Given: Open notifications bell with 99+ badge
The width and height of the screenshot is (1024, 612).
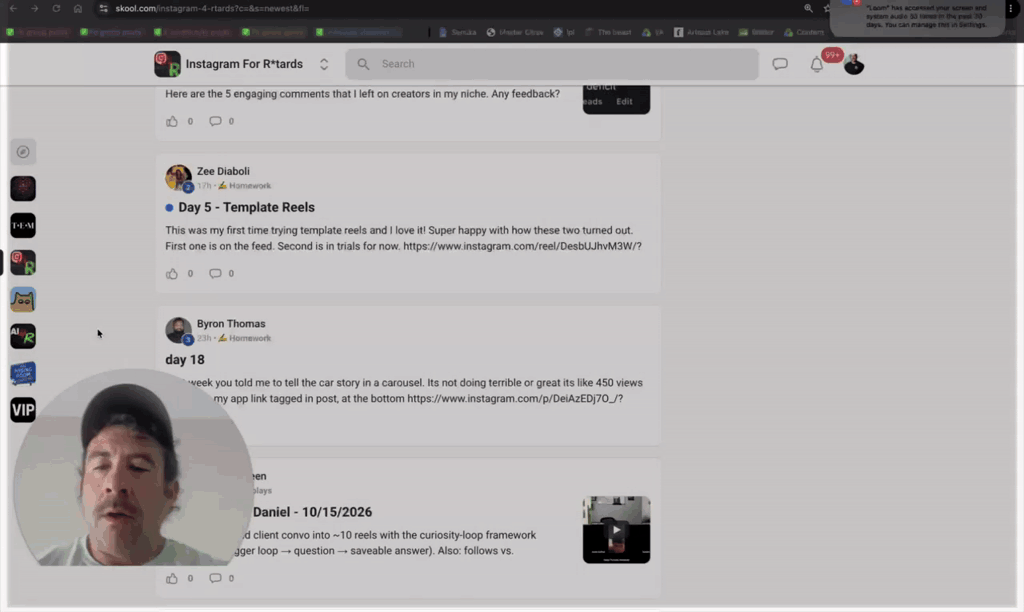Looking at the screenshot, I should (817, 64).
